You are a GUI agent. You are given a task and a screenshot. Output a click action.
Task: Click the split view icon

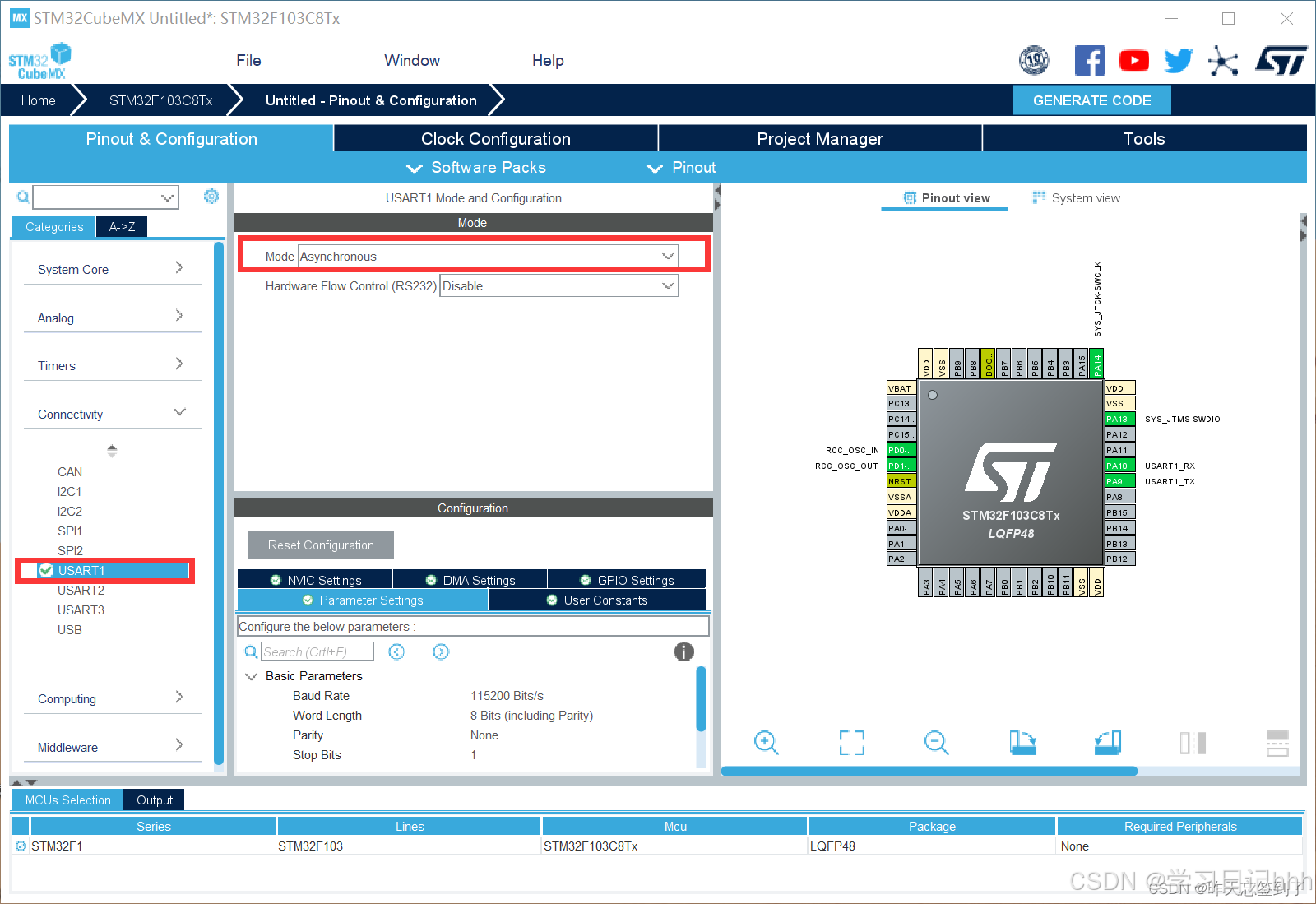pos(1193,743)
